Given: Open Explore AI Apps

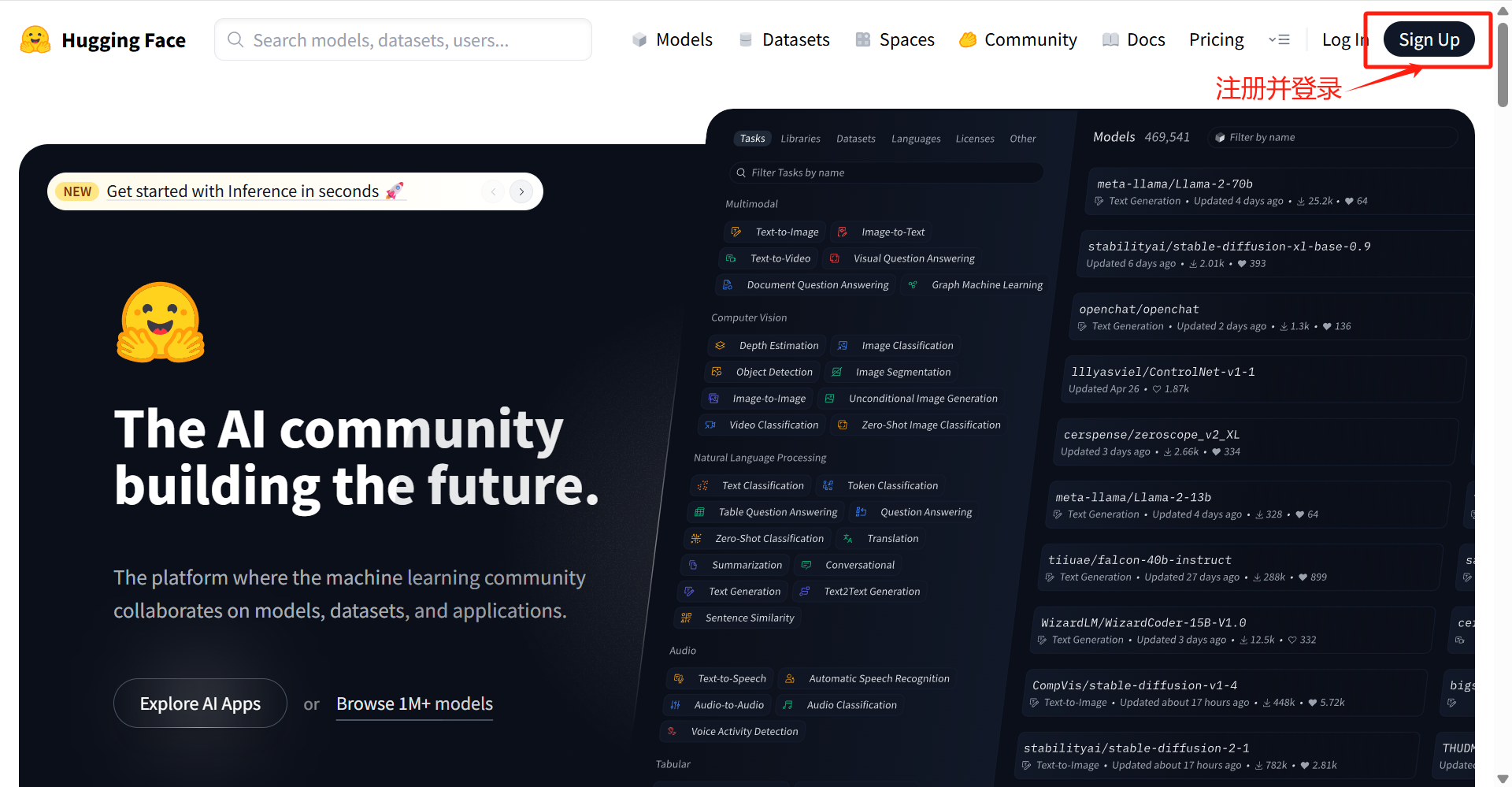Looking at the screenshot, I should [x=200, y=703].
